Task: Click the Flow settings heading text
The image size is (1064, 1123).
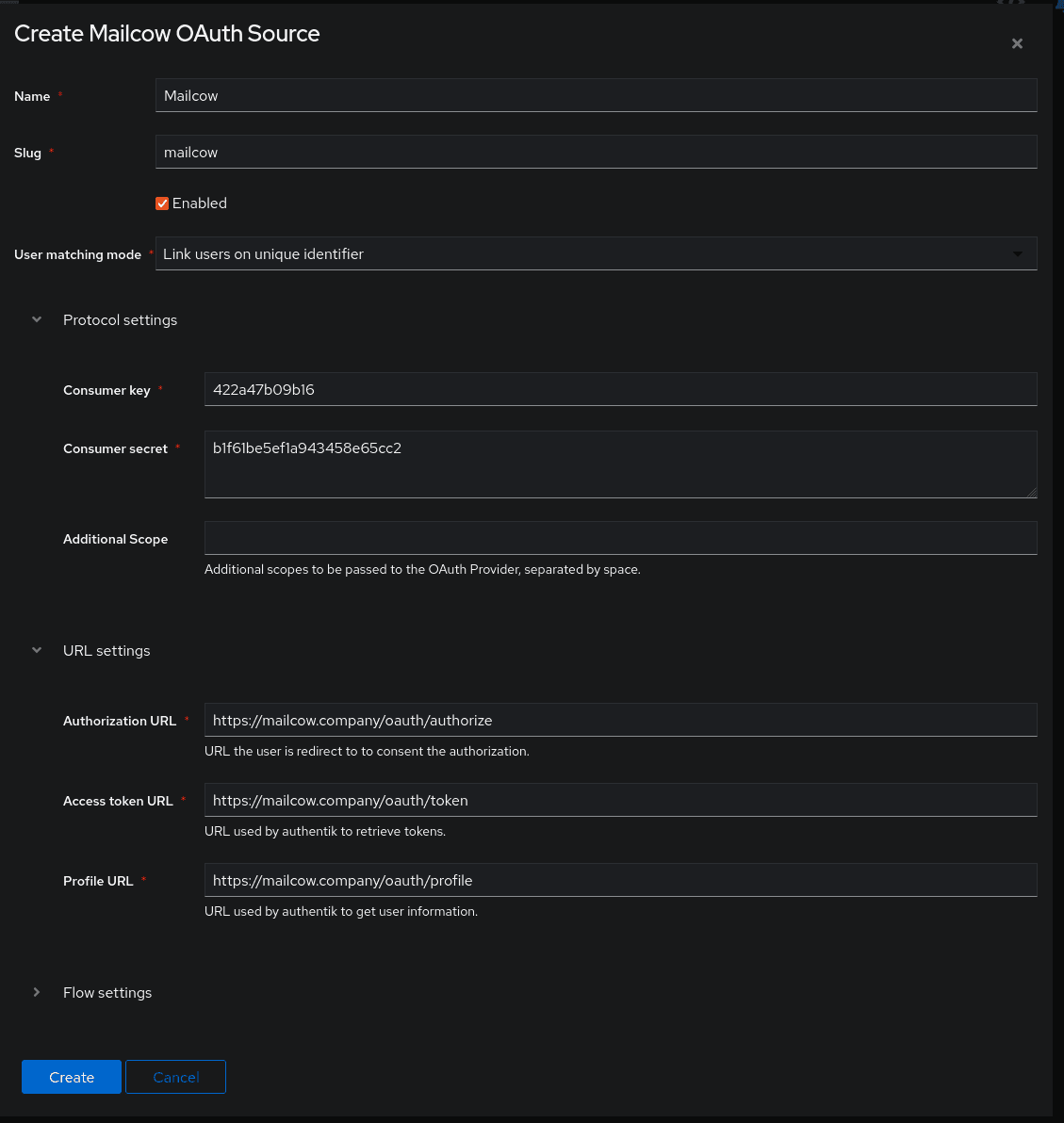Action: (x=107, y=993)
